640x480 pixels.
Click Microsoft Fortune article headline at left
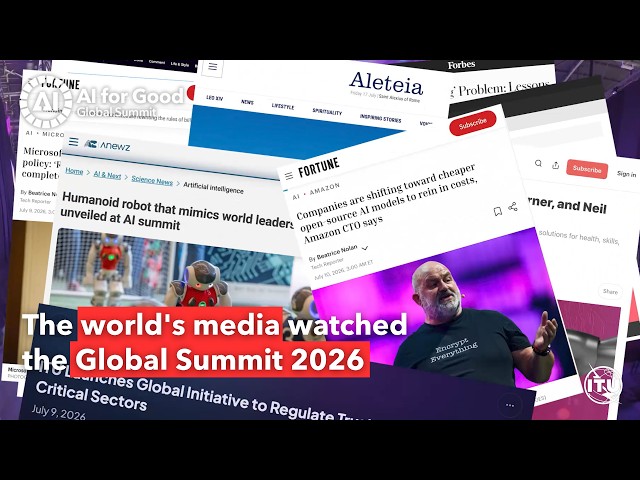(x=42, y=163)
